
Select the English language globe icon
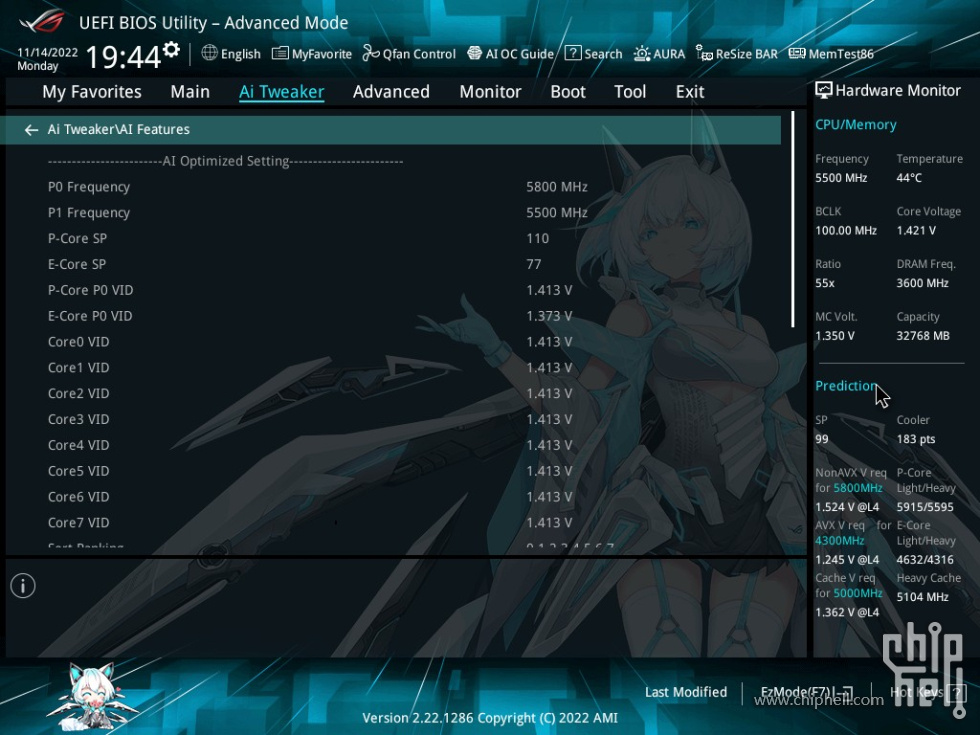click(x=209, y=53)
